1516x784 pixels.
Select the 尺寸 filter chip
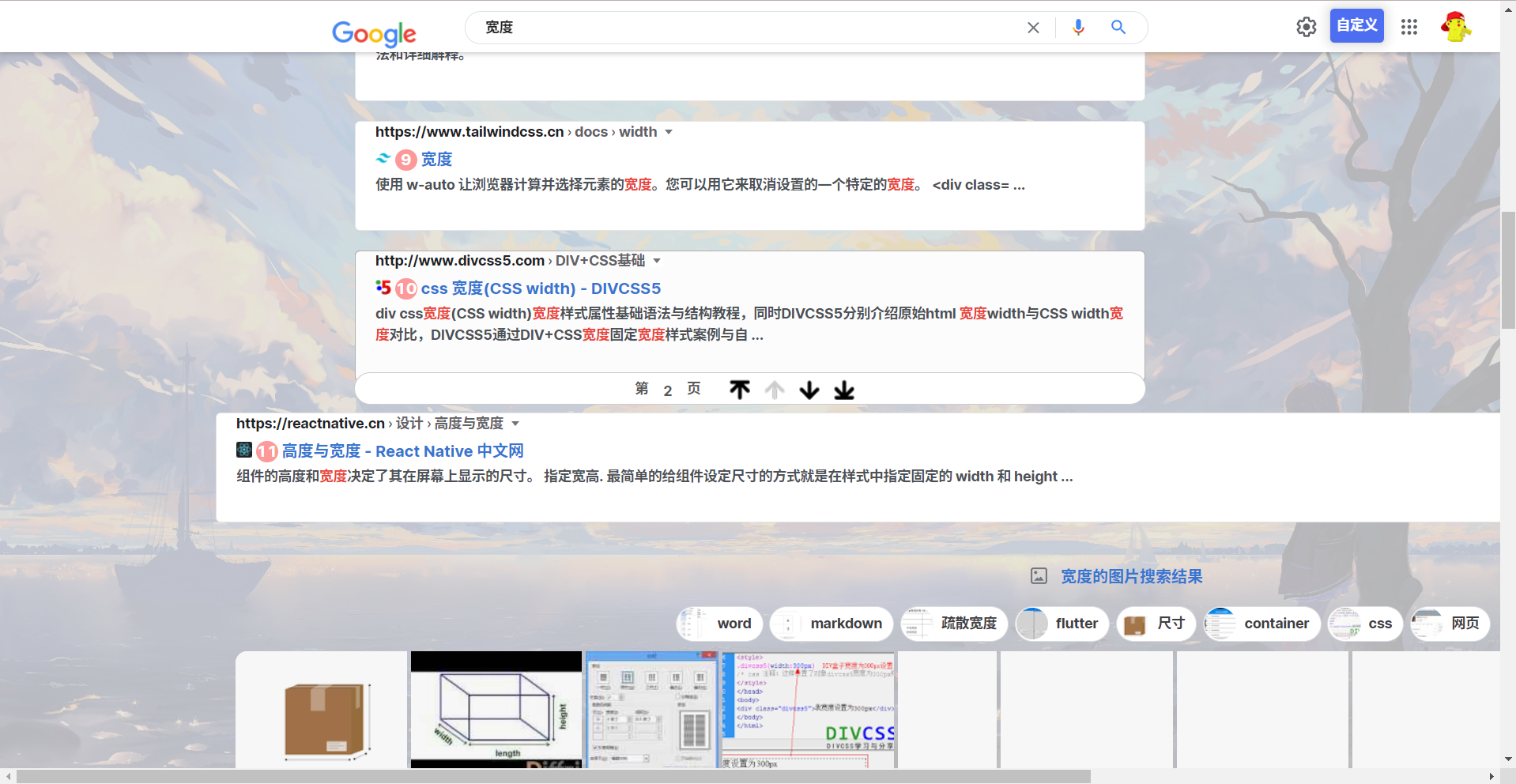1156,624
